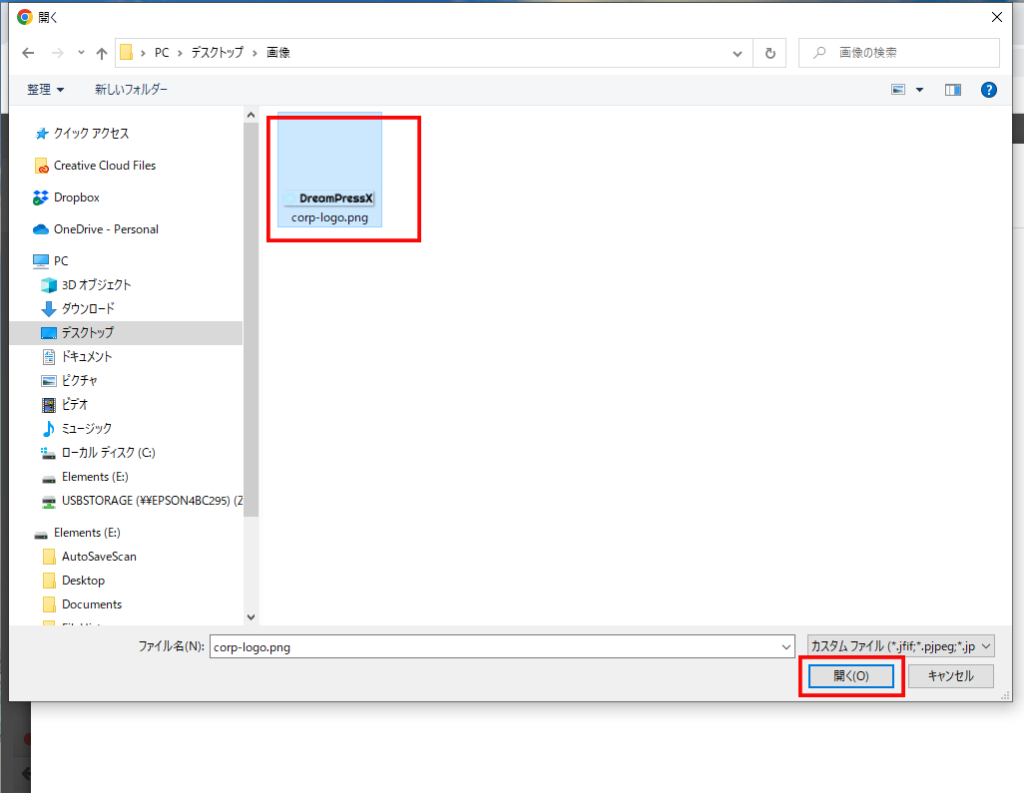Select OneDrive - Personal in sidebar
Screen dimensions: 1024x793
click(x=105, y=229)
